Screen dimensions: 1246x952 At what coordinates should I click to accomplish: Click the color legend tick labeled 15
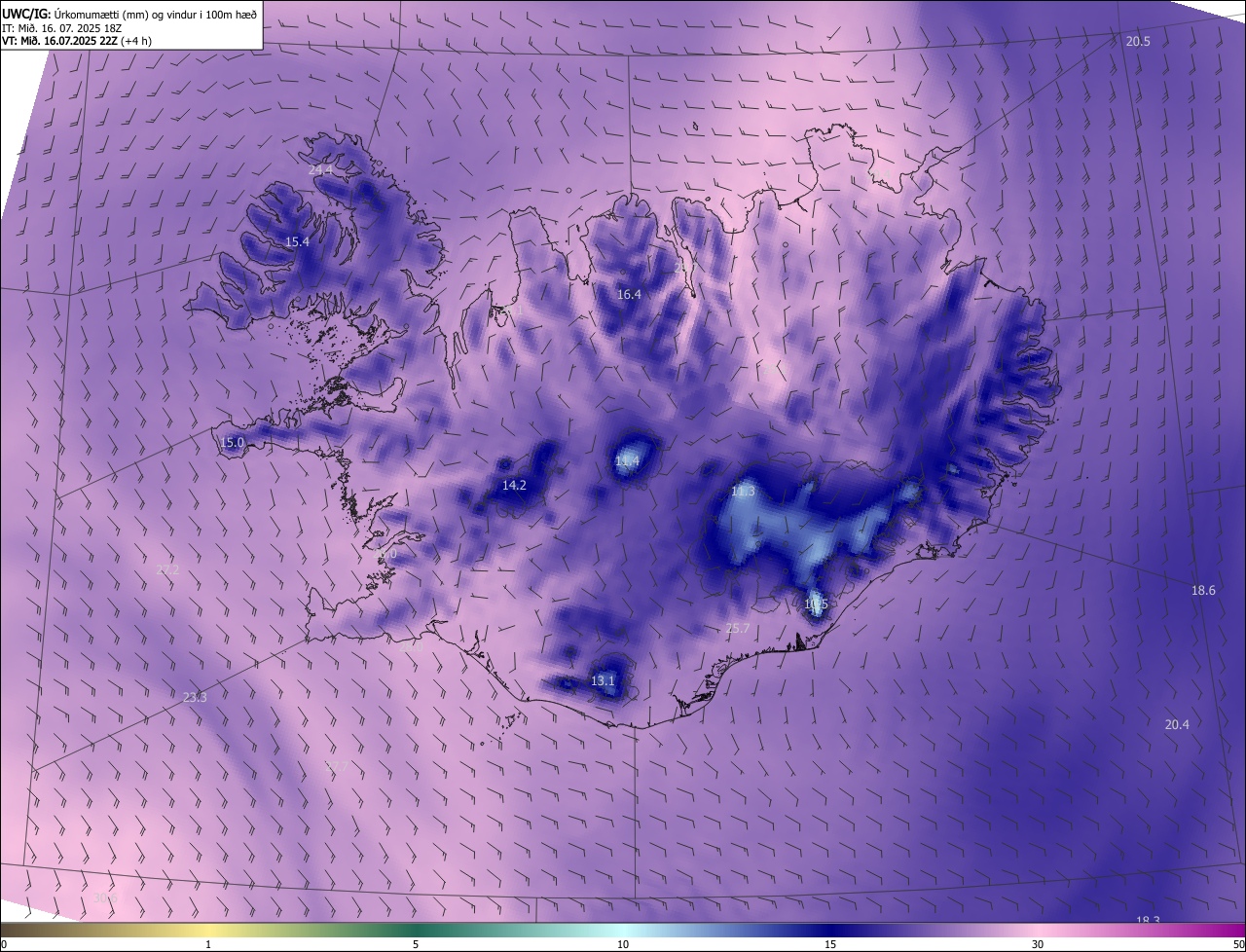[830, 944]
